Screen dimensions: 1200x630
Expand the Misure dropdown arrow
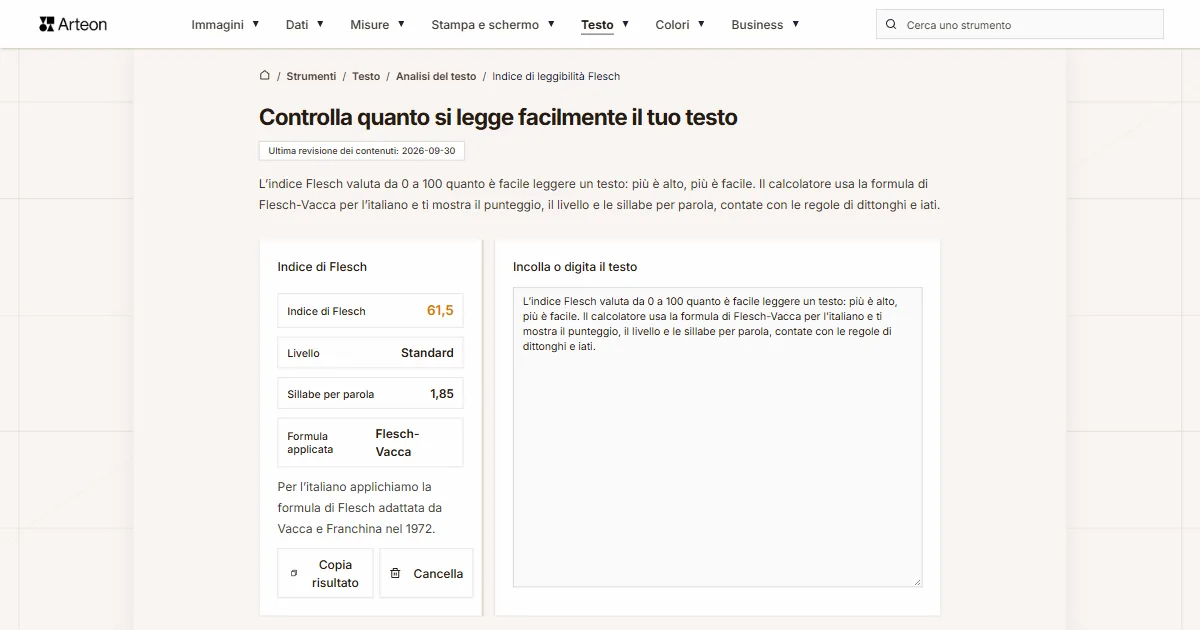pos(401,24)
